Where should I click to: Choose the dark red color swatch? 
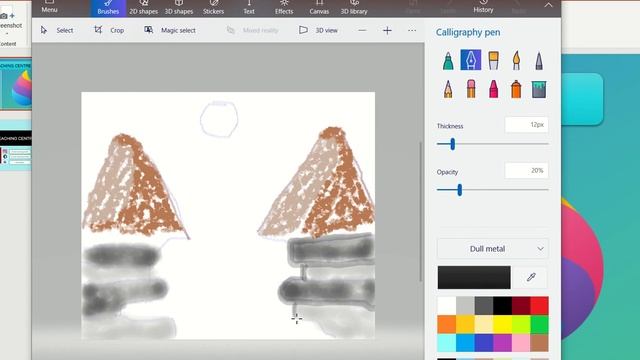pos(521,306)
